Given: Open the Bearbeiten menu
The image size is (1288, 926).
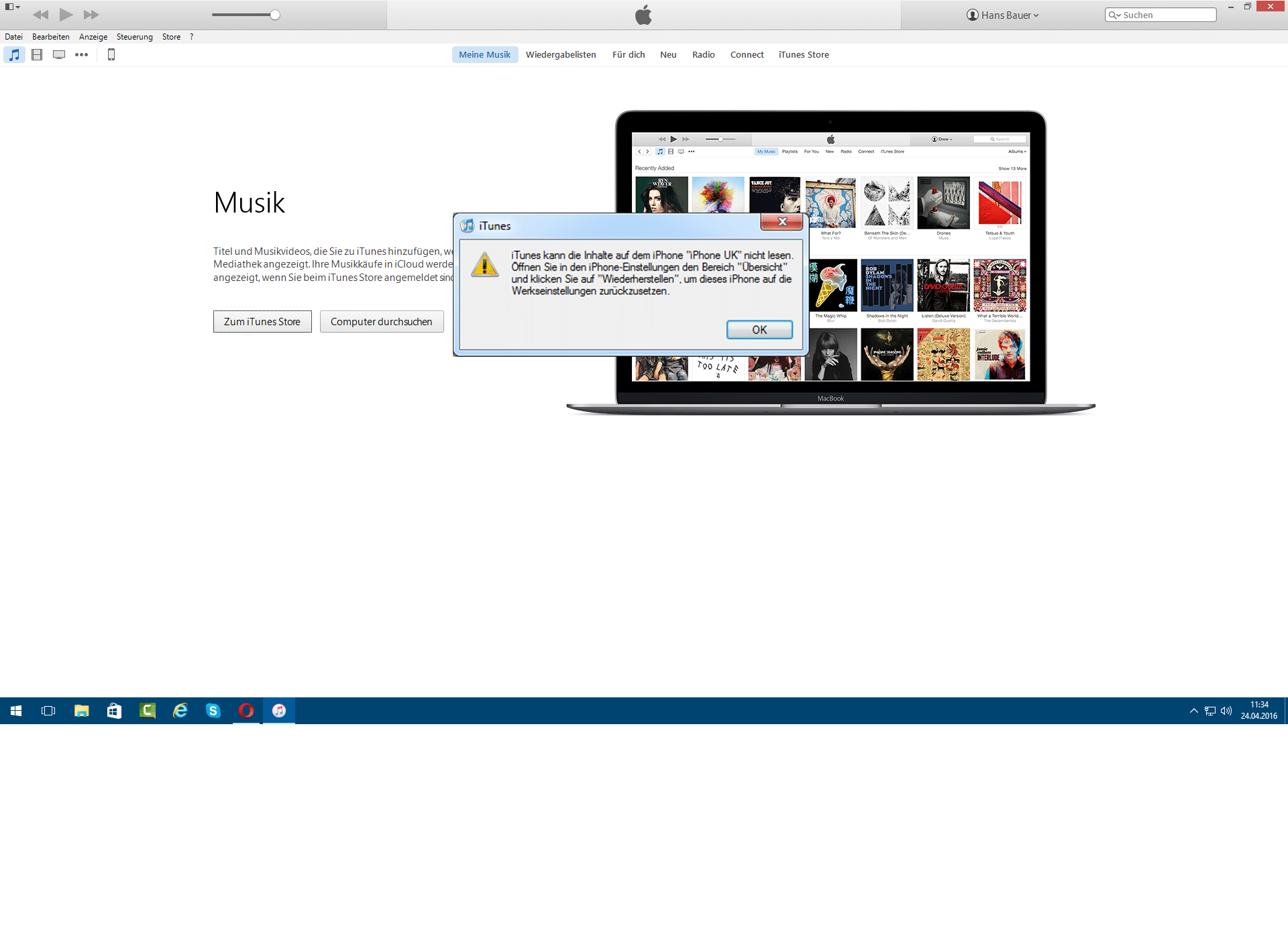Looking at the screenshot, I should (51, 37).
